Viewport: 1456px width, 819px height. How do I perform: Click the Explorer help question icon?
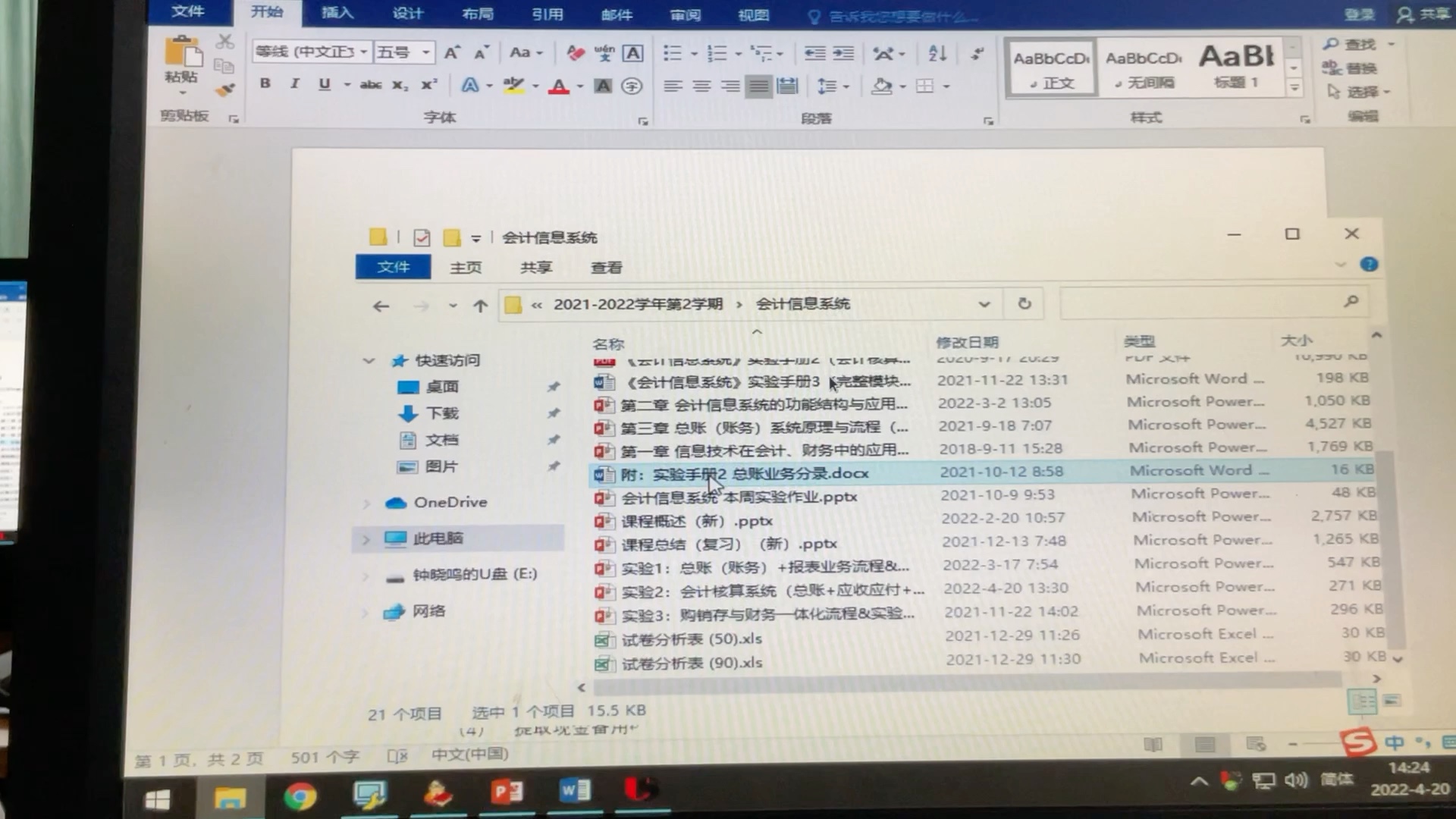pyautogui.click(x=1369, y=264)
